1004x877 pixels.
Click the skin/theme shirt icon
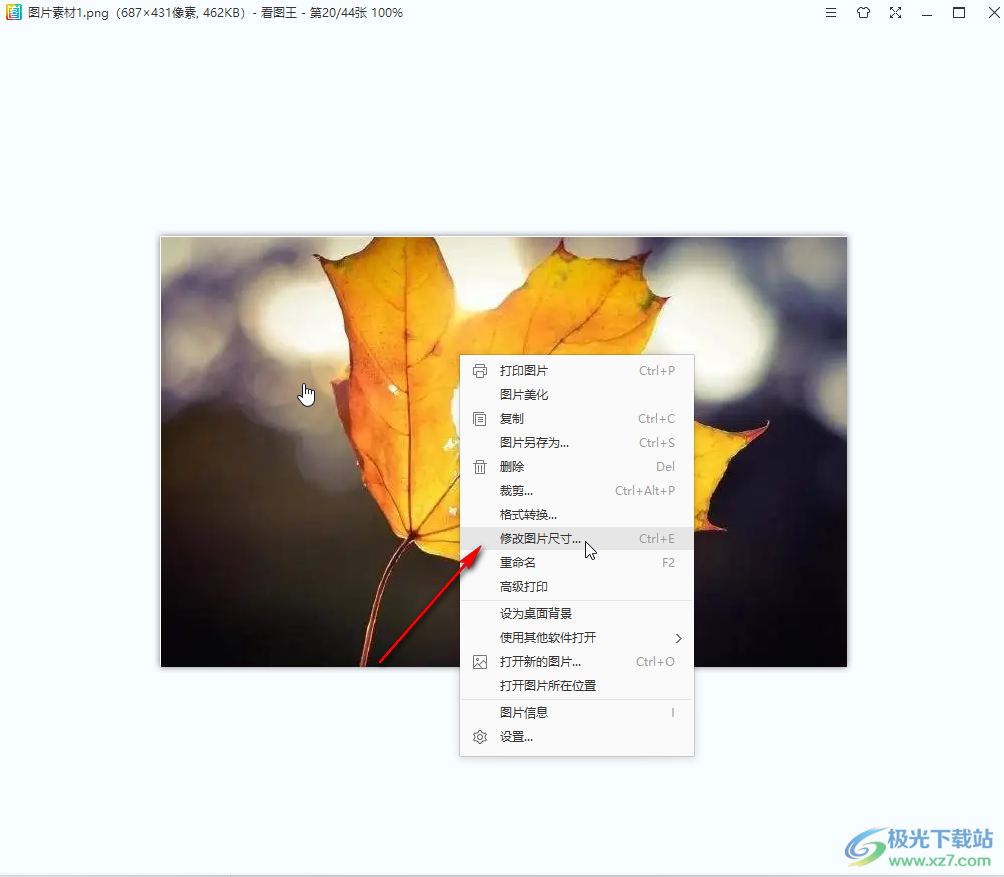[x=863, y=13]
